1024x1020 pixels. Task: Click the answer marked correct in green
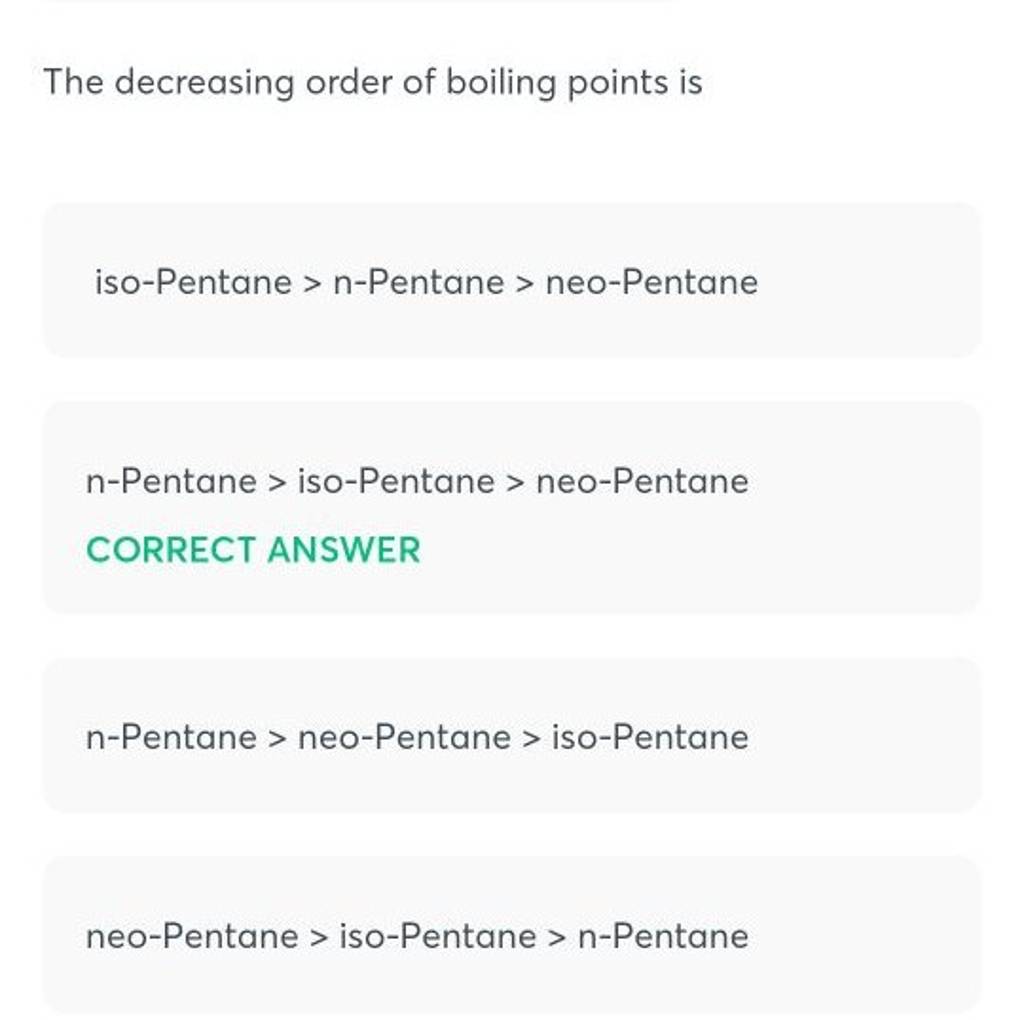[x=417, y=481]
